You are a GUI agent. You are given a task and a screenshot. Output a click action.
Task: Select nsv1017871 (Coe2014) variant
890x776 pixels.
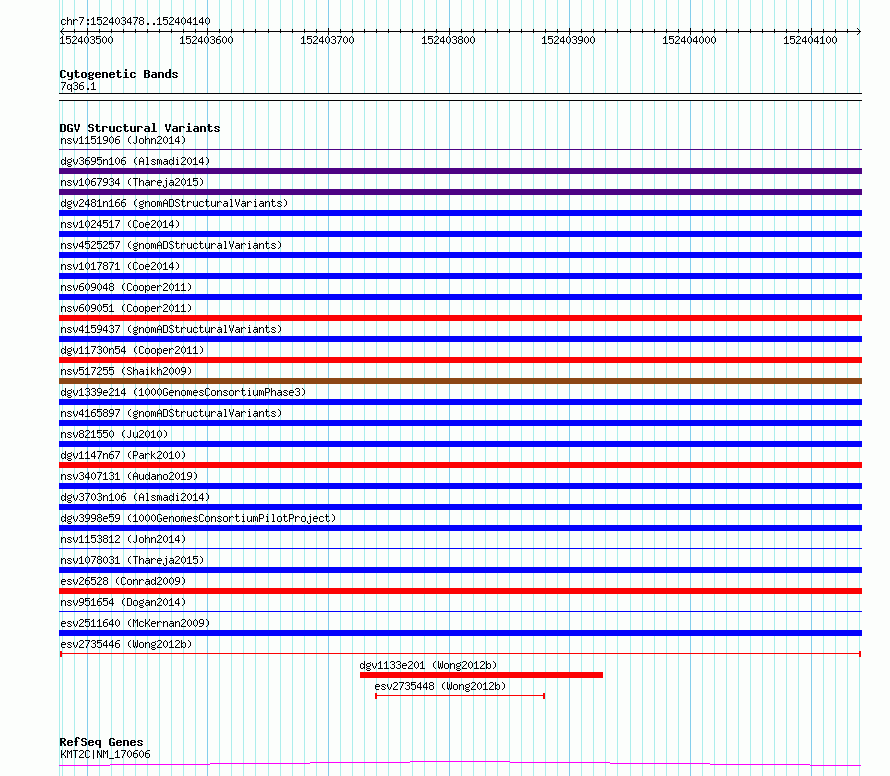click(120, 266)
